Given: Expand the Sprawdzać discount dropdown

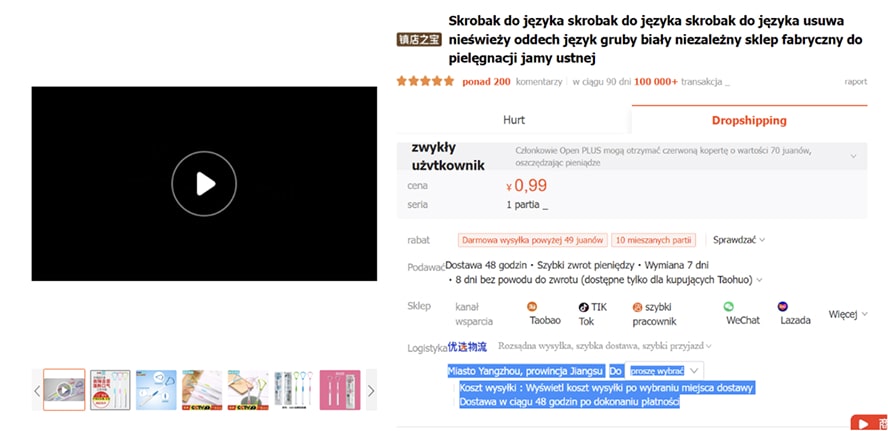Looking at the screenshot, I should pos(739,240).
